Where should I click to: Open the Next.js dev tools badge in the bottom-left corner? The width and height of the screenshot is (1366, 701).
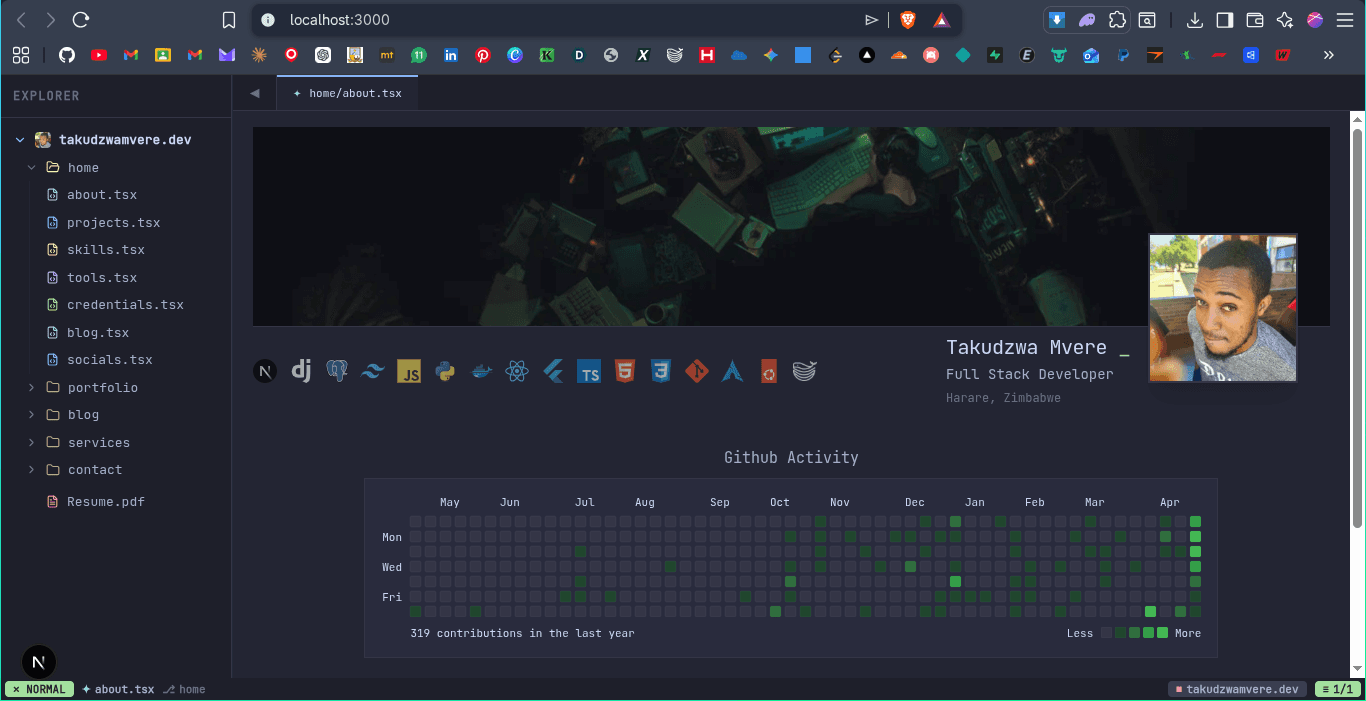[39, 662]
